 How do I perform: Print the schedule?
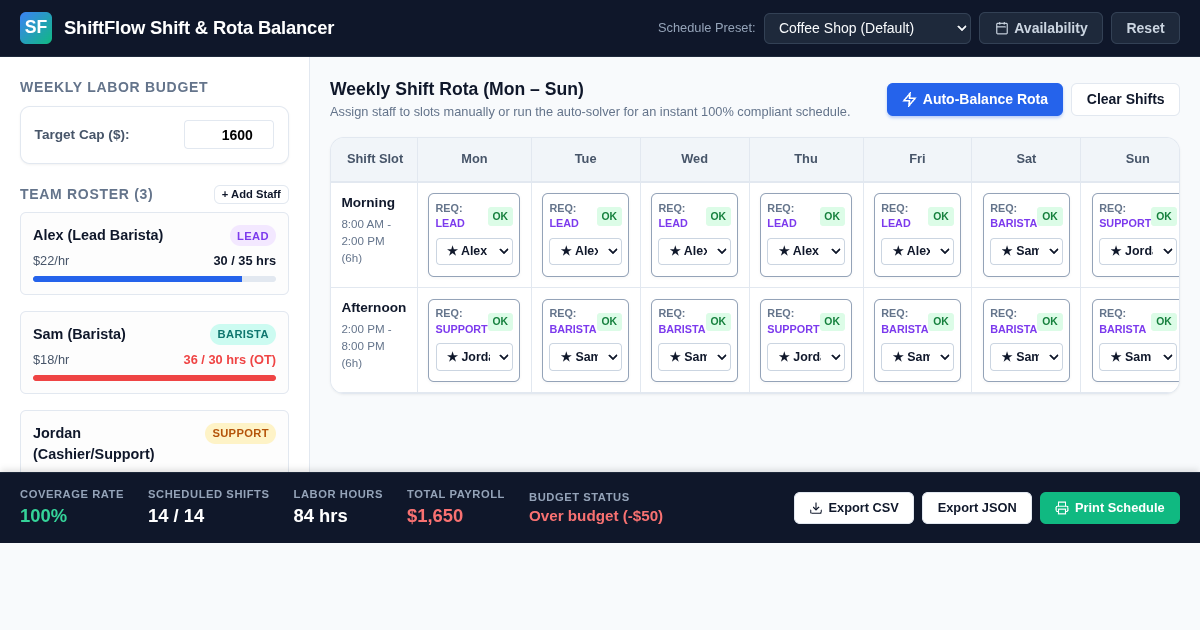click(x=1110, y=508)
